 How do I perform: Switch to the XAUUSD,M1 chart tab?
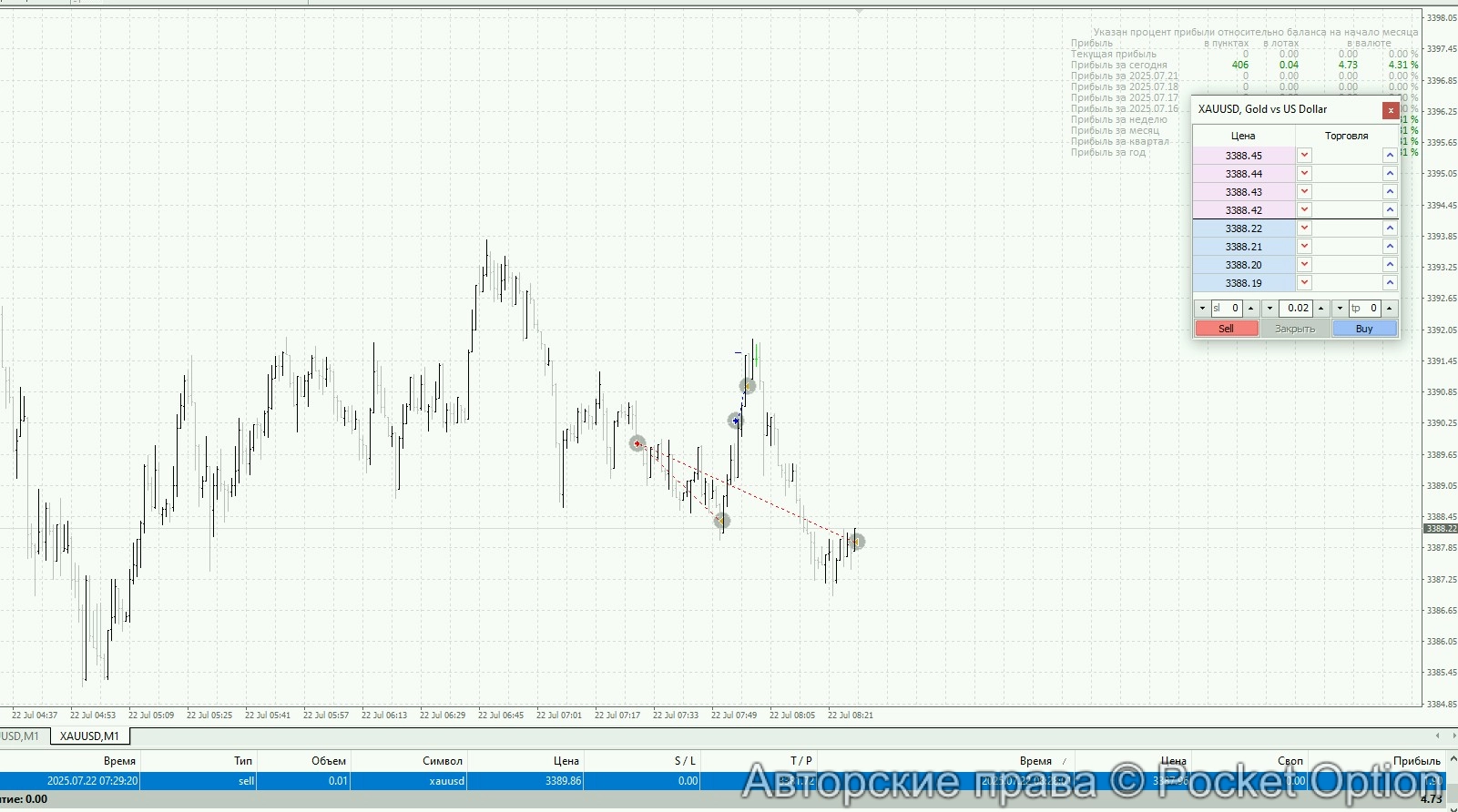click(89, 736)
